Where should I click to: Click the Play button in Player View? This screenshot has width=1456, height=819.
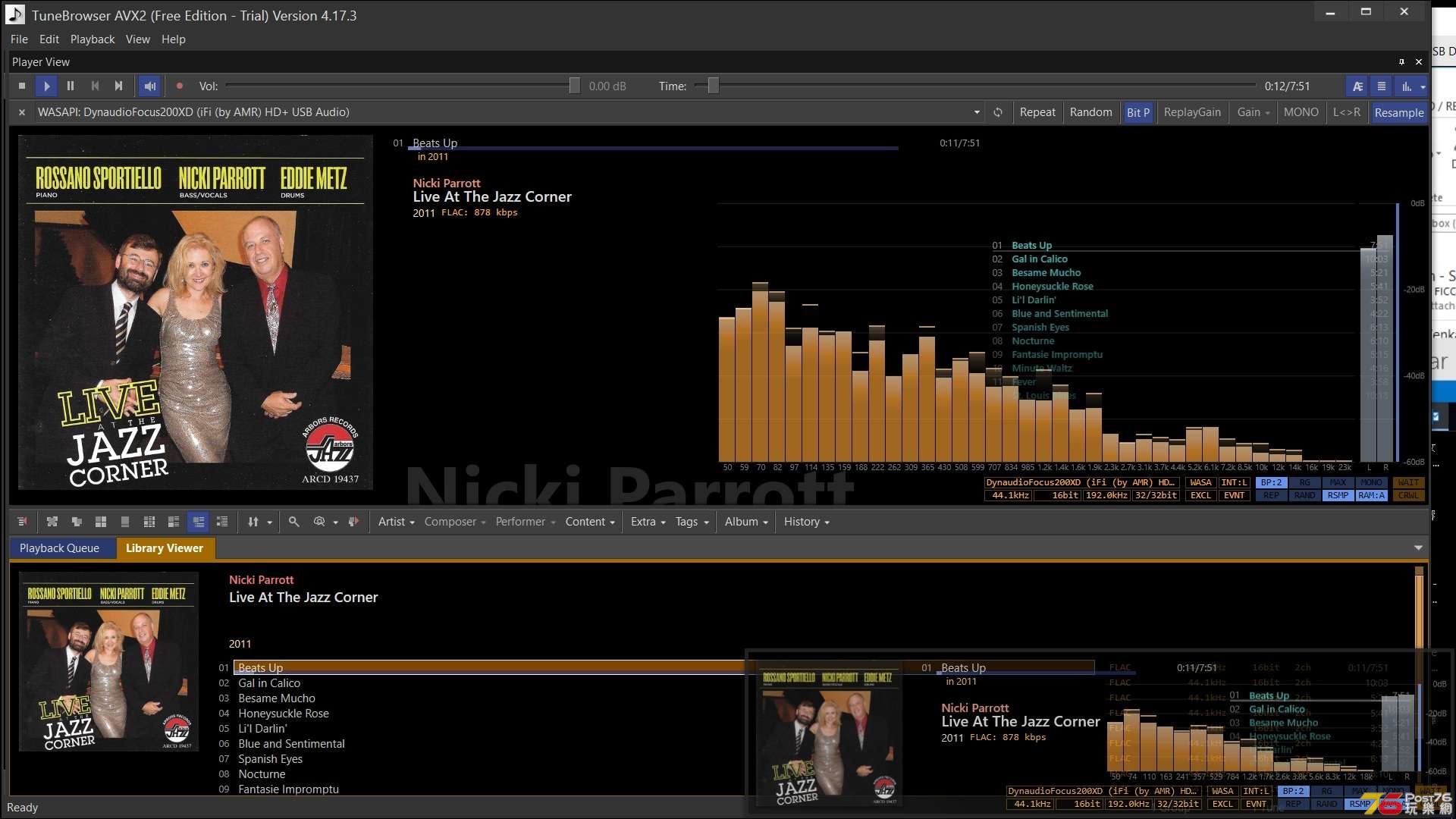(x=46, y=86)
